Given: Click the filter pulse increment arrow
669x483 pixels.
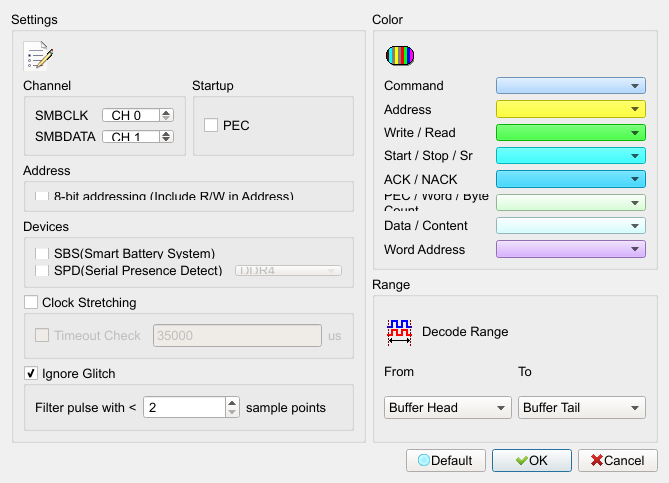Looking at the screenshot, I should (232, 402).
